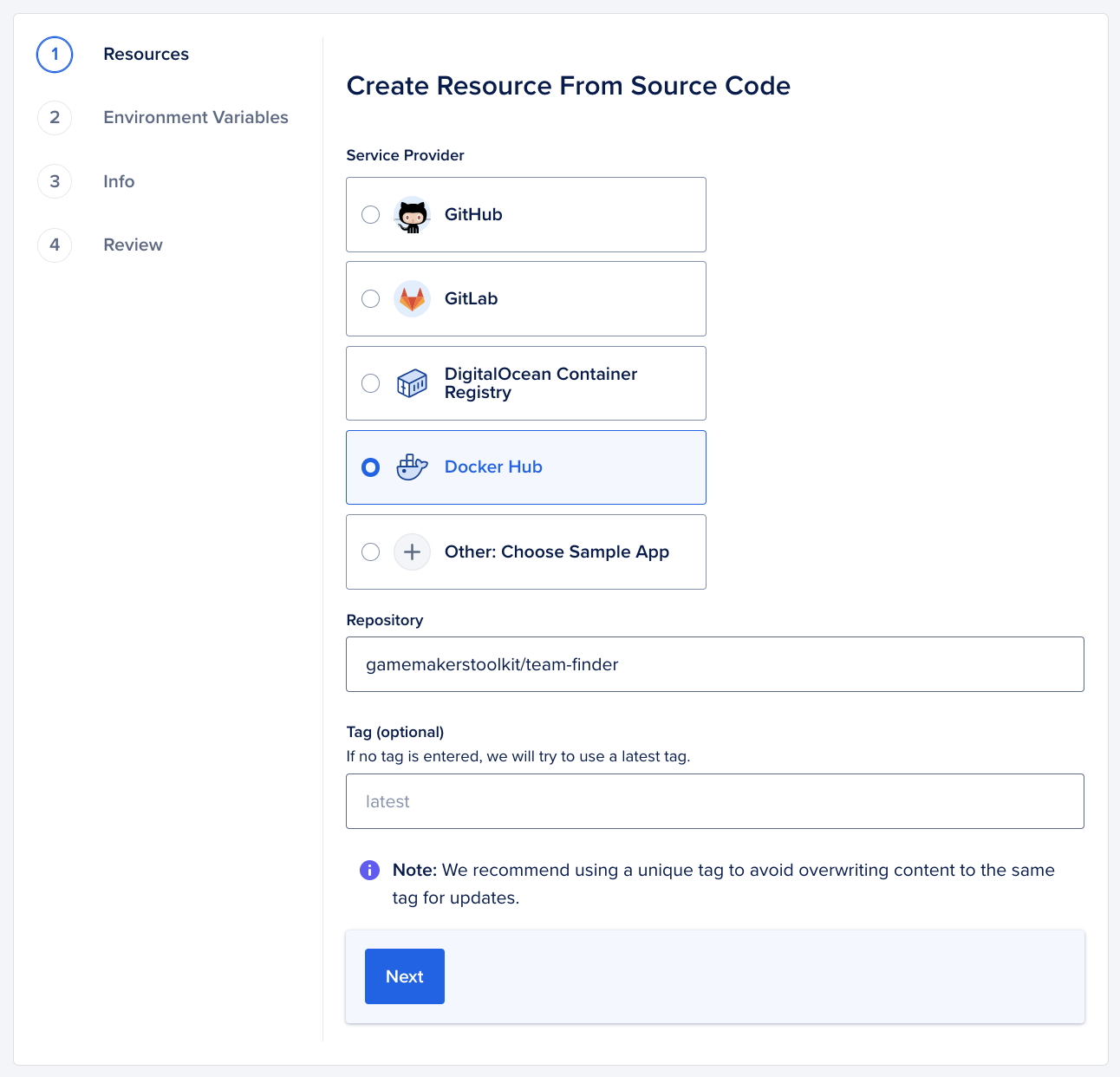Click the Docker Hub label text
The width and height of the screenshot is (1120, 1077).
point(493,467)
